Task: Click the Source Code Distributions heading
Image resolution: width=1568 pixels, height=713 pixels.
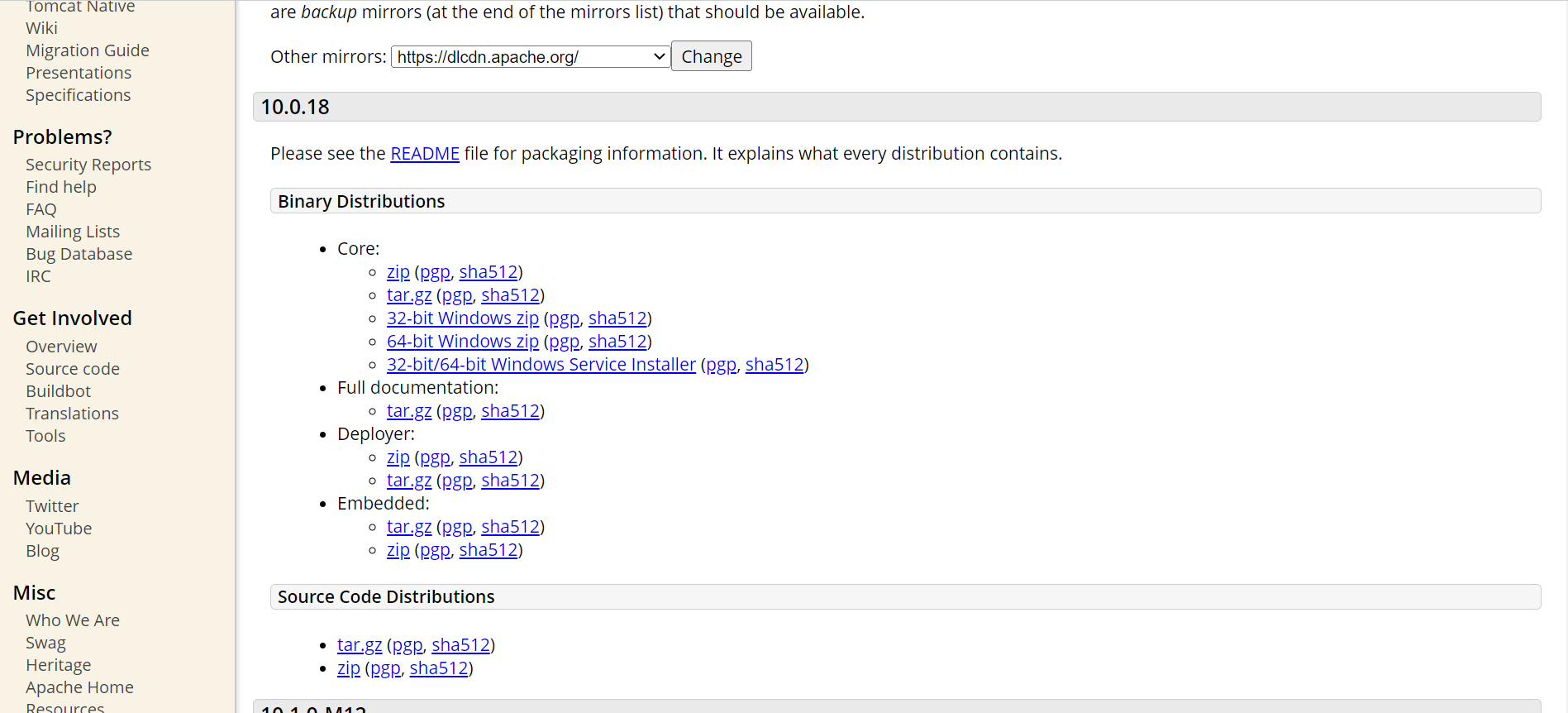Action: (905, 596)
